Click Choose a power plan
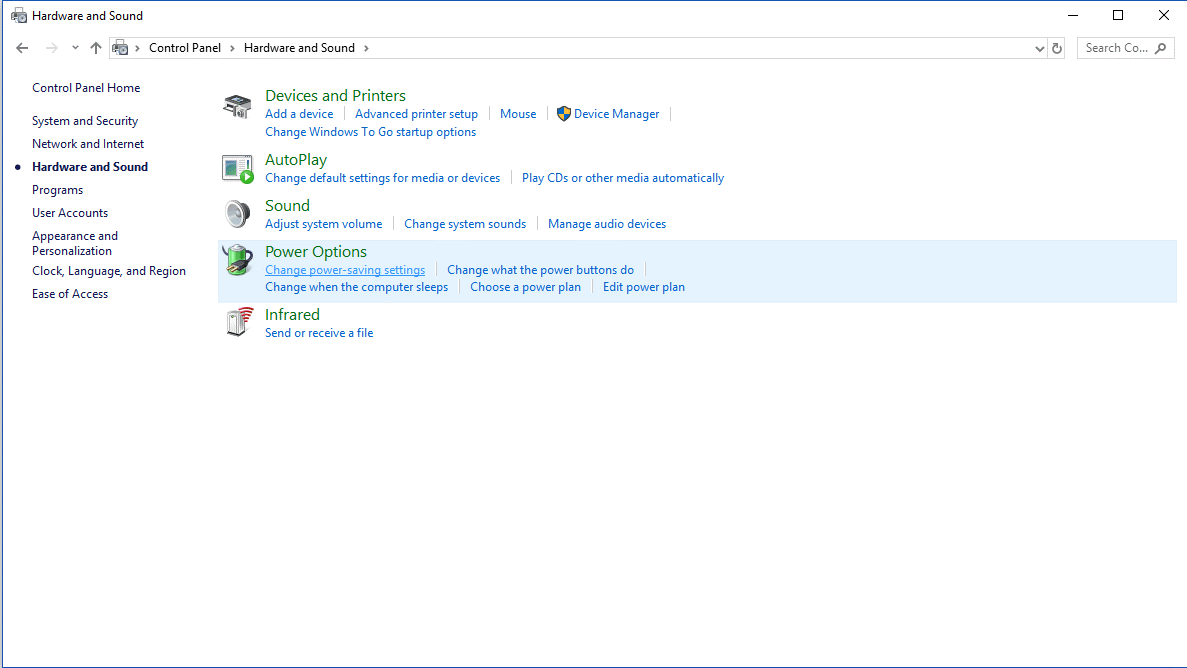The height and width of the screenshot is (668, 1187). [525, 287]
